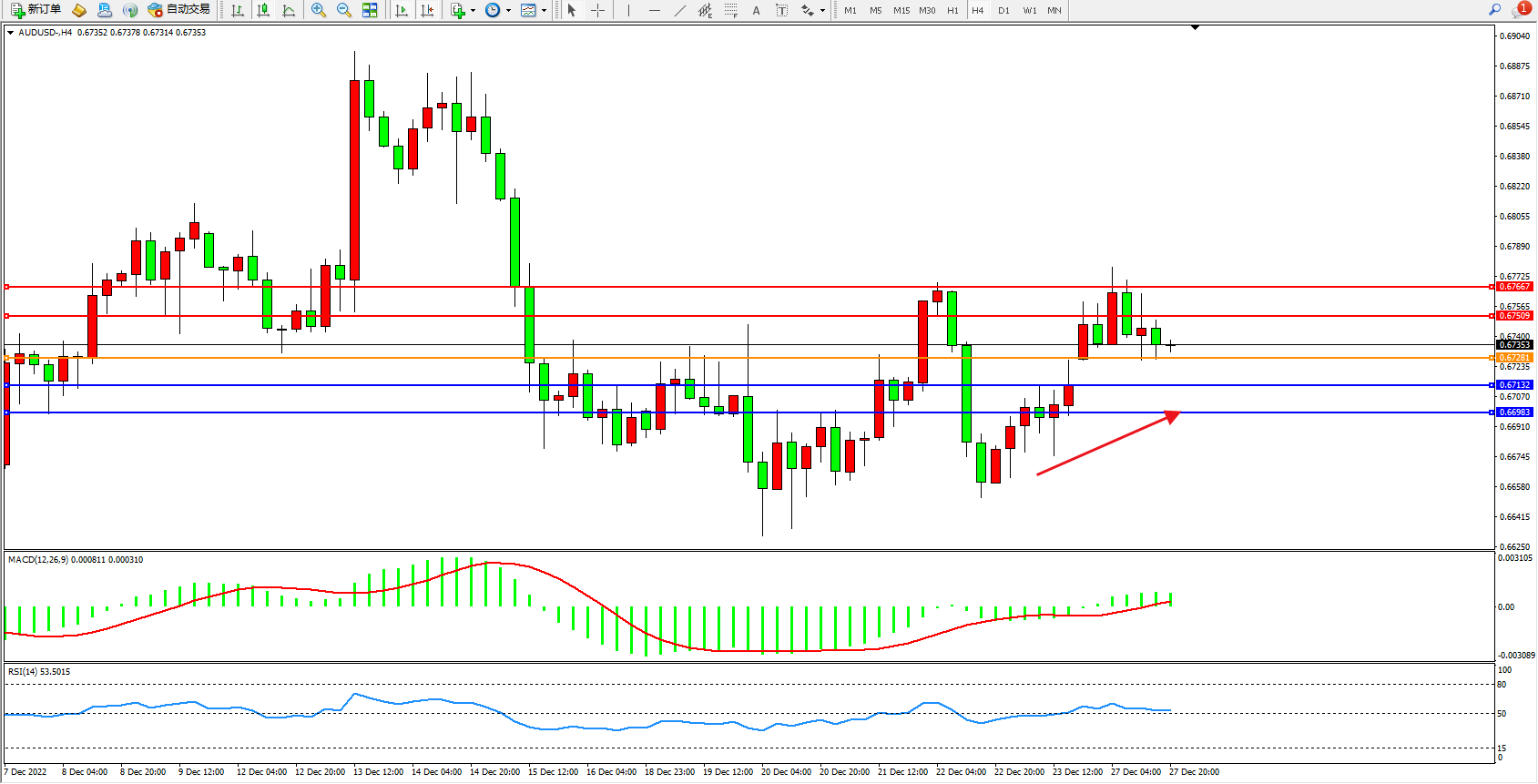1538x784 pixels.
Task: Expand the chart templates dropdown
Action: 544,11
